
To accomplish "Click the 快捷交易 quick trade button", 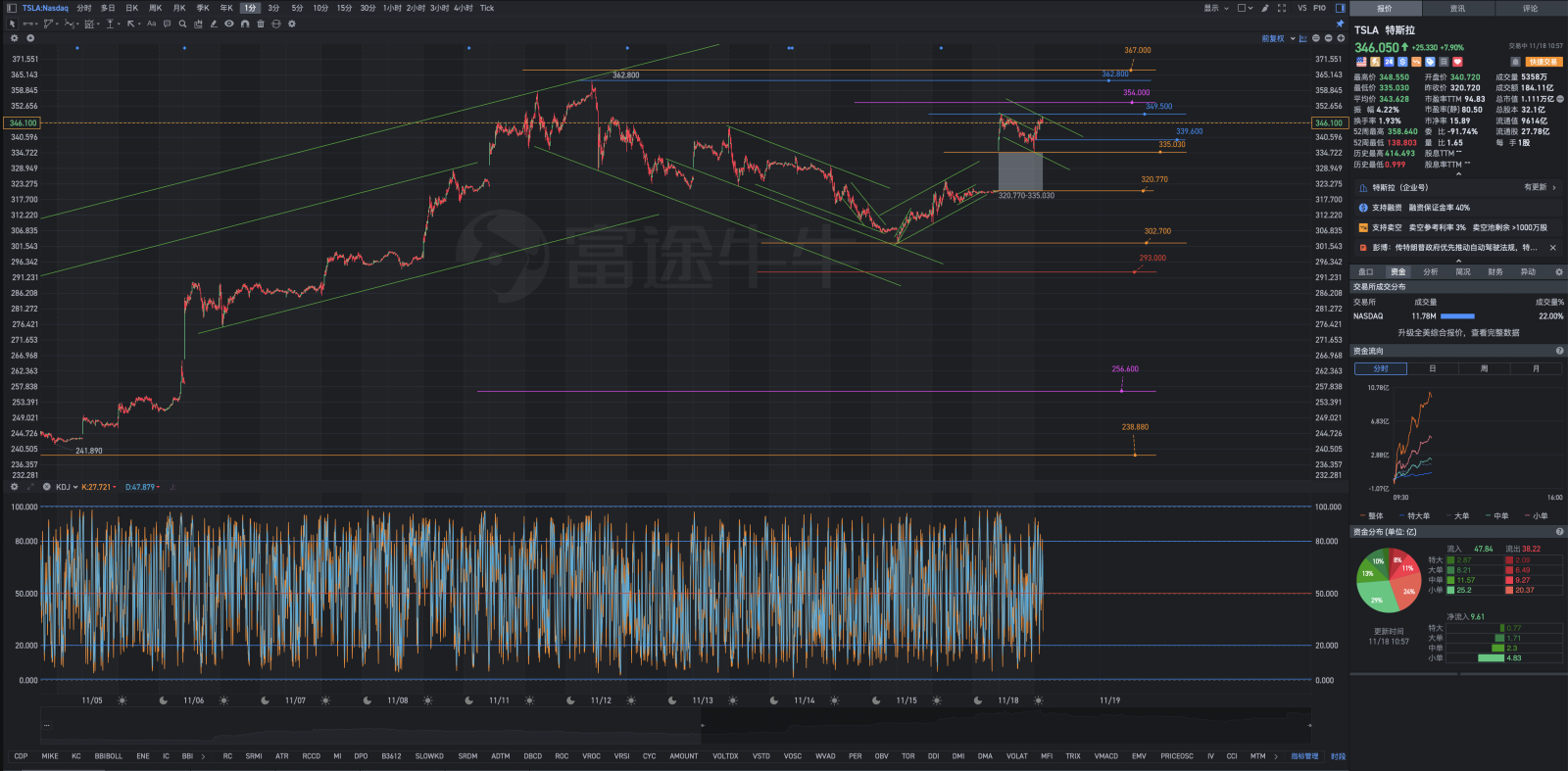I will pyautogui.click(x=1543, y=62).
